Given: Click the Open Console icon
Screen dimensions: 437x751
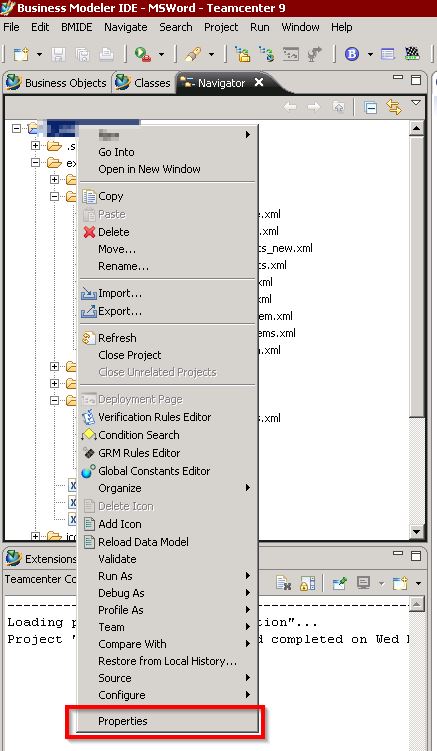Looking at the screenshot, I should tap(400, 583).
